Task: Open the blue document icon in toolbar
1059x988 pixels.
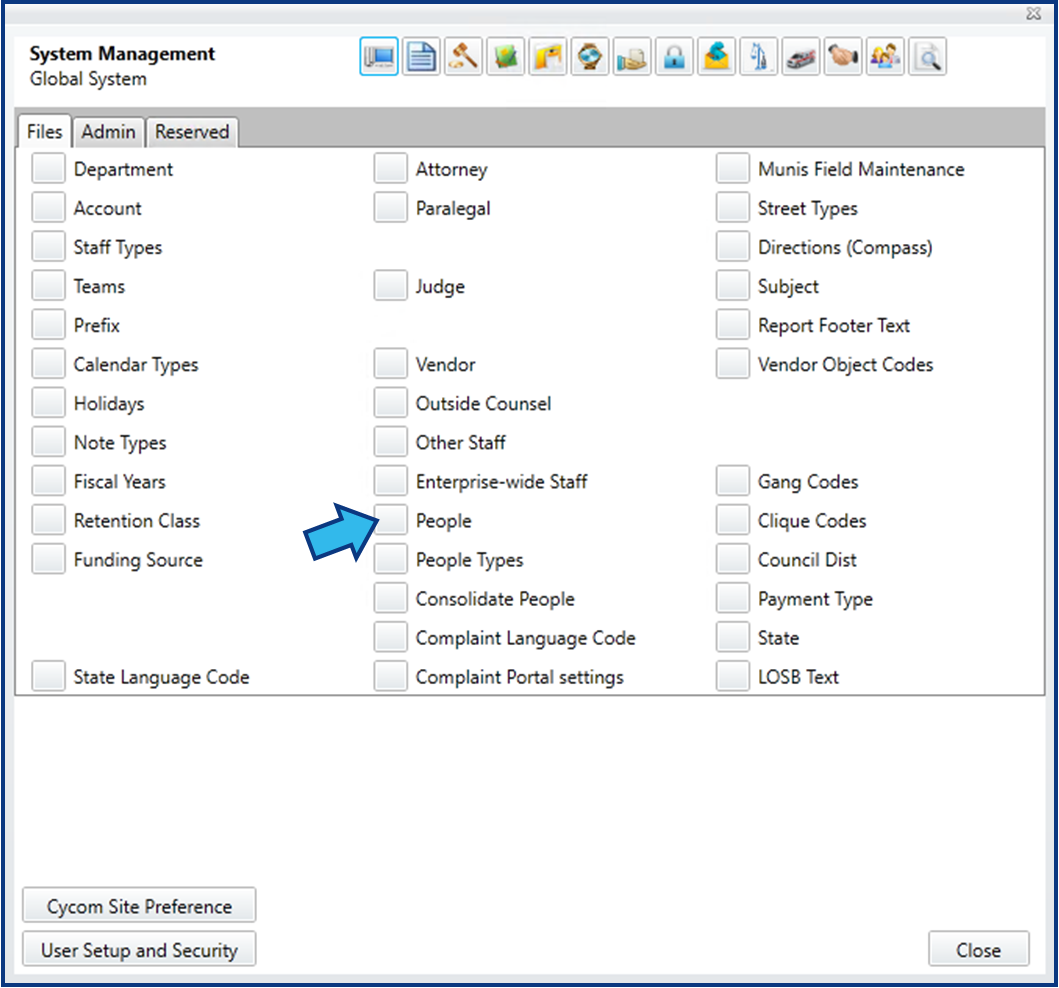Action: pyautogui.click(x=421, y=57)
